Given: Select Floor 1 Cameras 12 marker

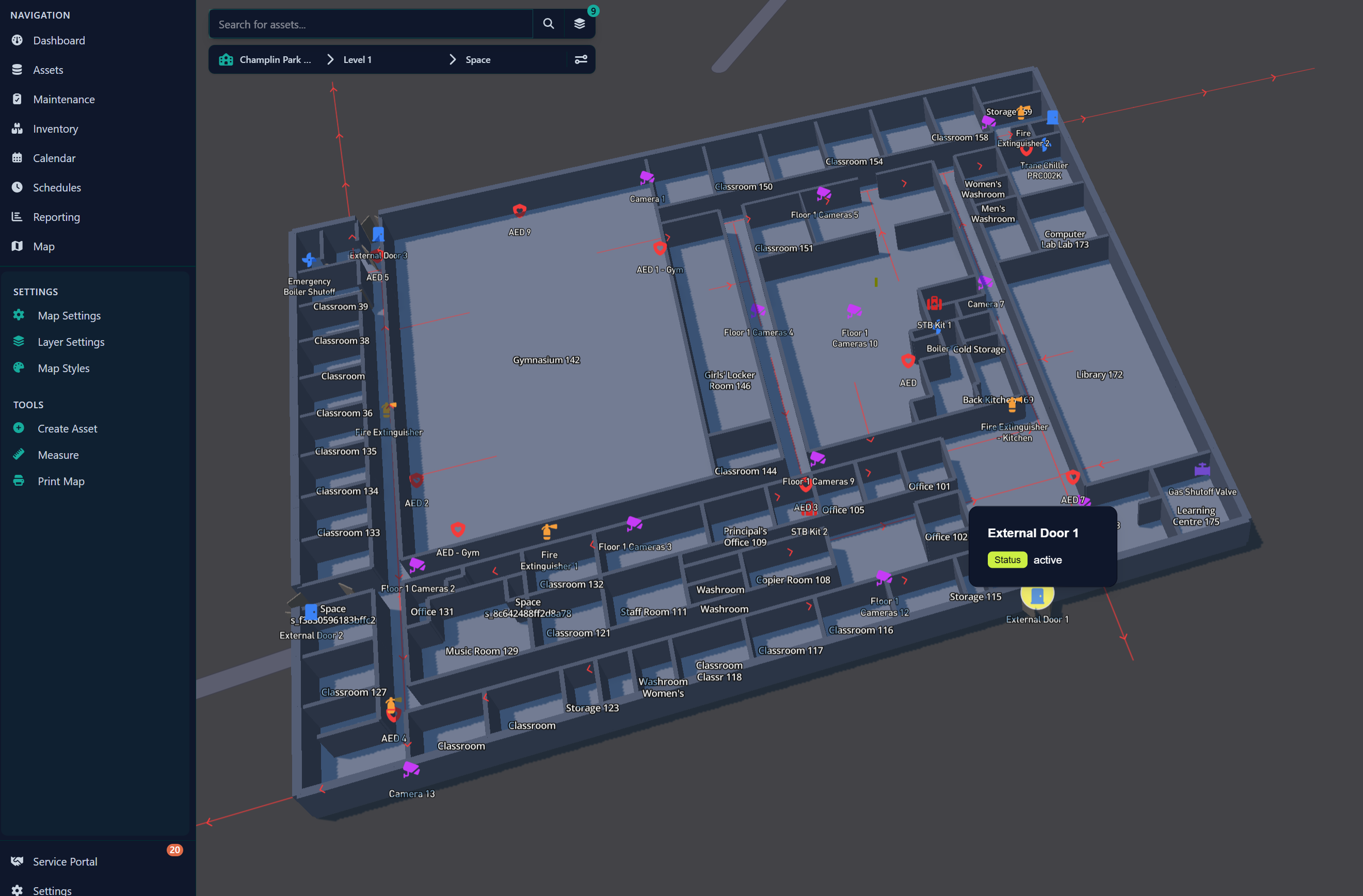Looking at the screenshot, I should (x=884, y=578).
